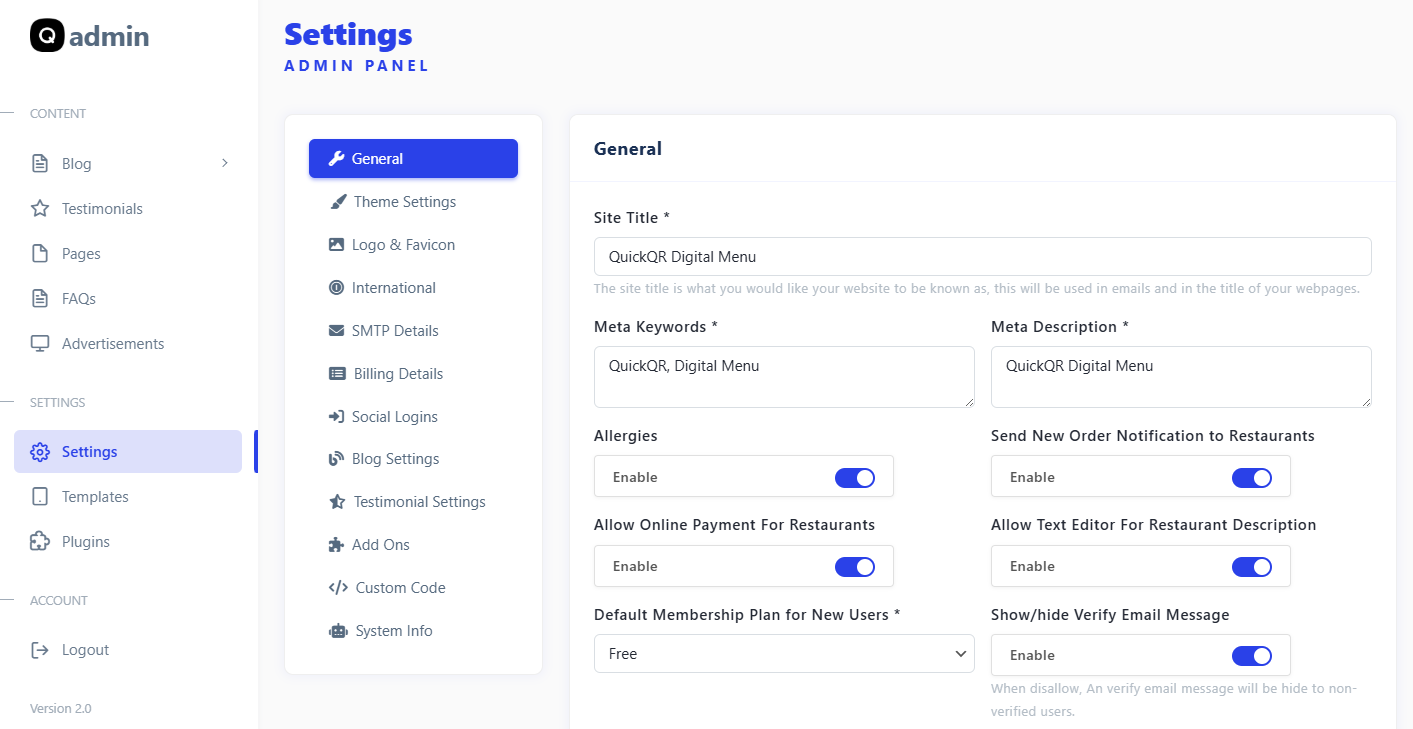Click the Testimonials star icon in sidebar

click(x=40, y=209)
